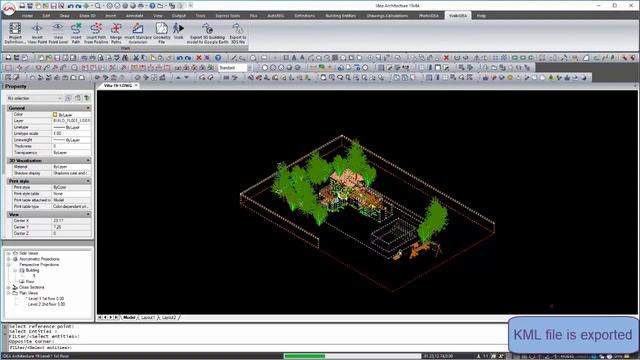Open the Geometry File tool
Screen dimensions: 640x360
[162, 33]
